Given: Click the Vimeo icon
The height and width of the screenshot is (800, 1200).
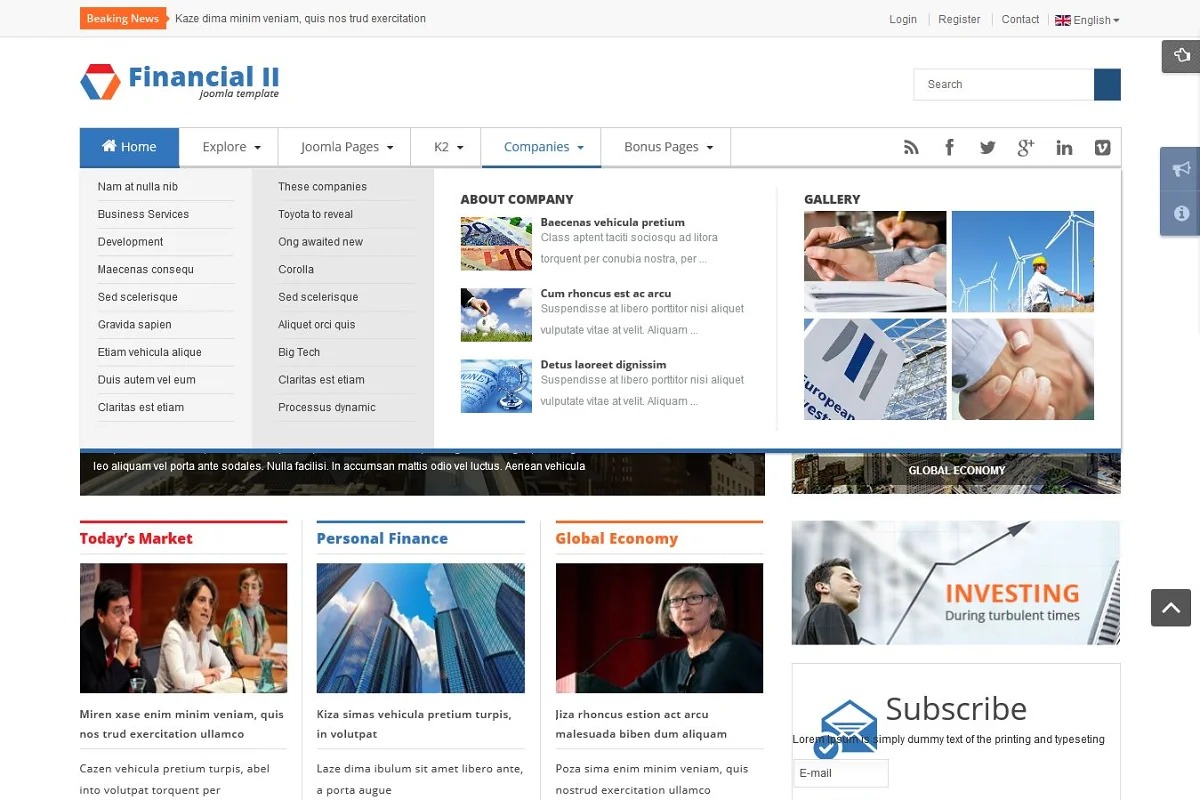Looking at the screenshot, I should pos(1102,148).
